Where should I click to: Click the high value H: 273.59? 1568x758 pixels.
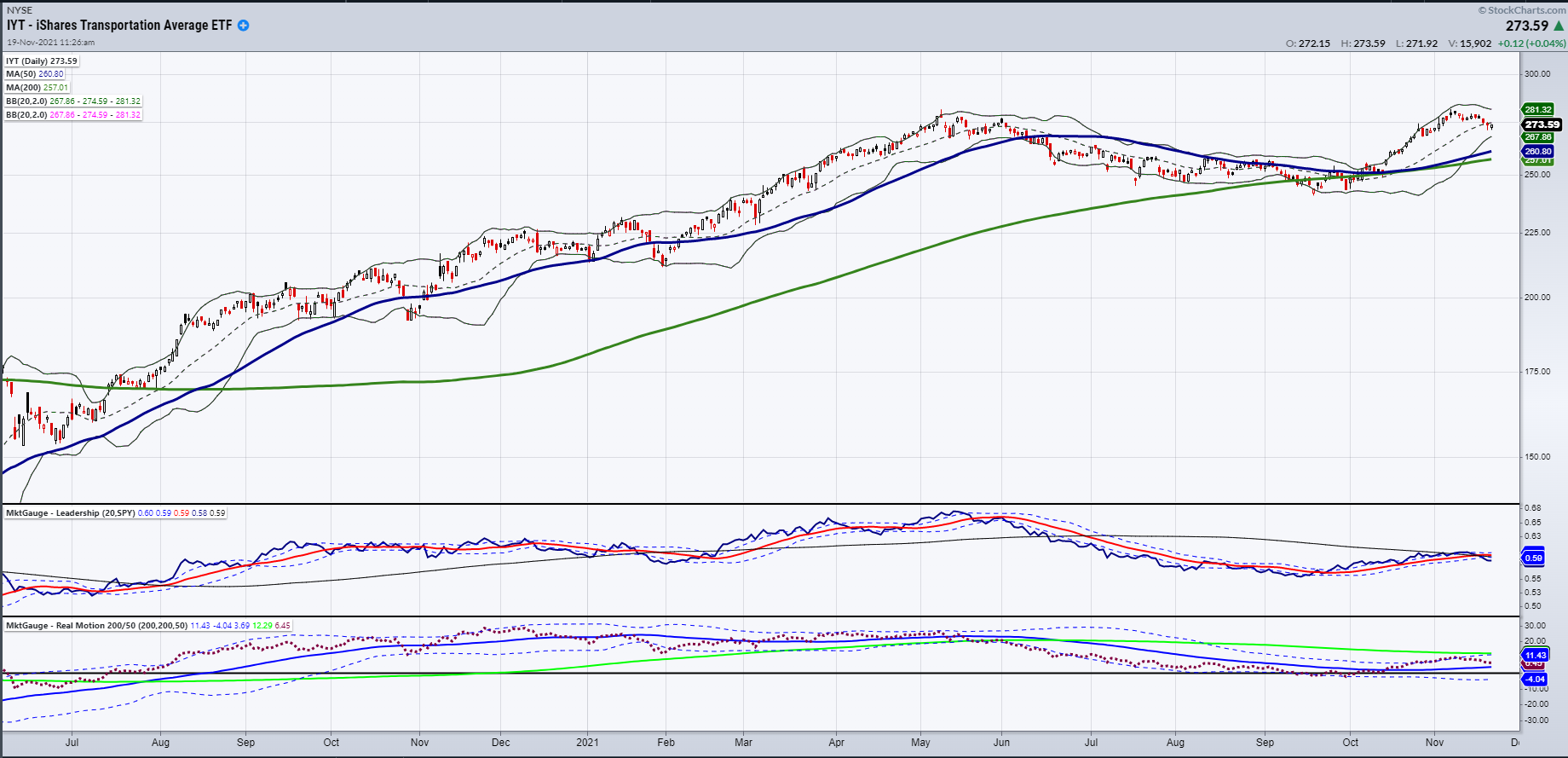(x=1363, y=43)
